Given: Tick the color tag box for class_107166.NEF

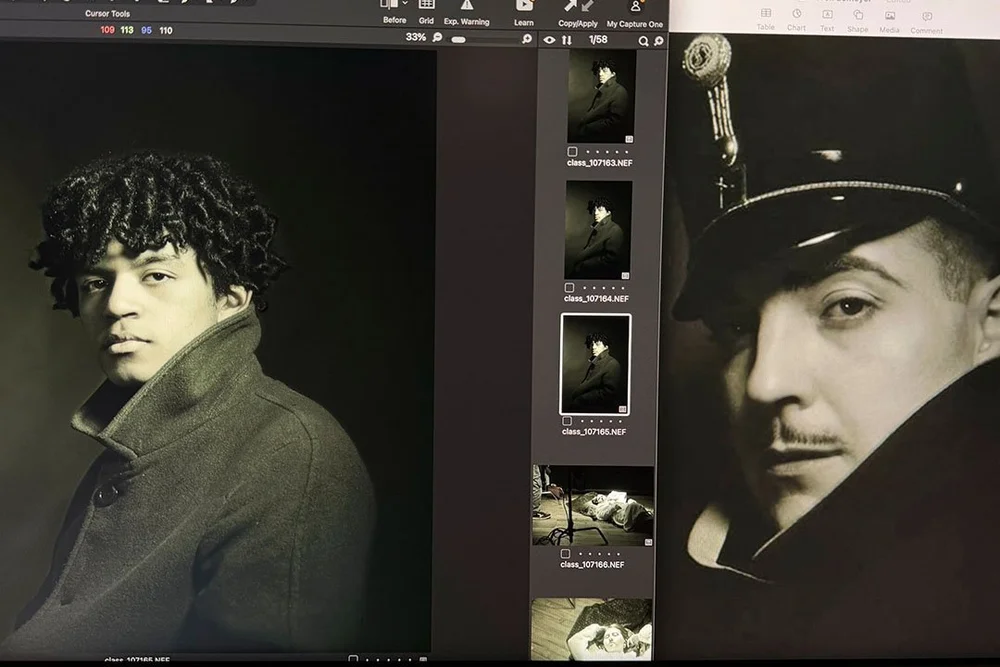Looking at the screenshot, I should (565, 553).
